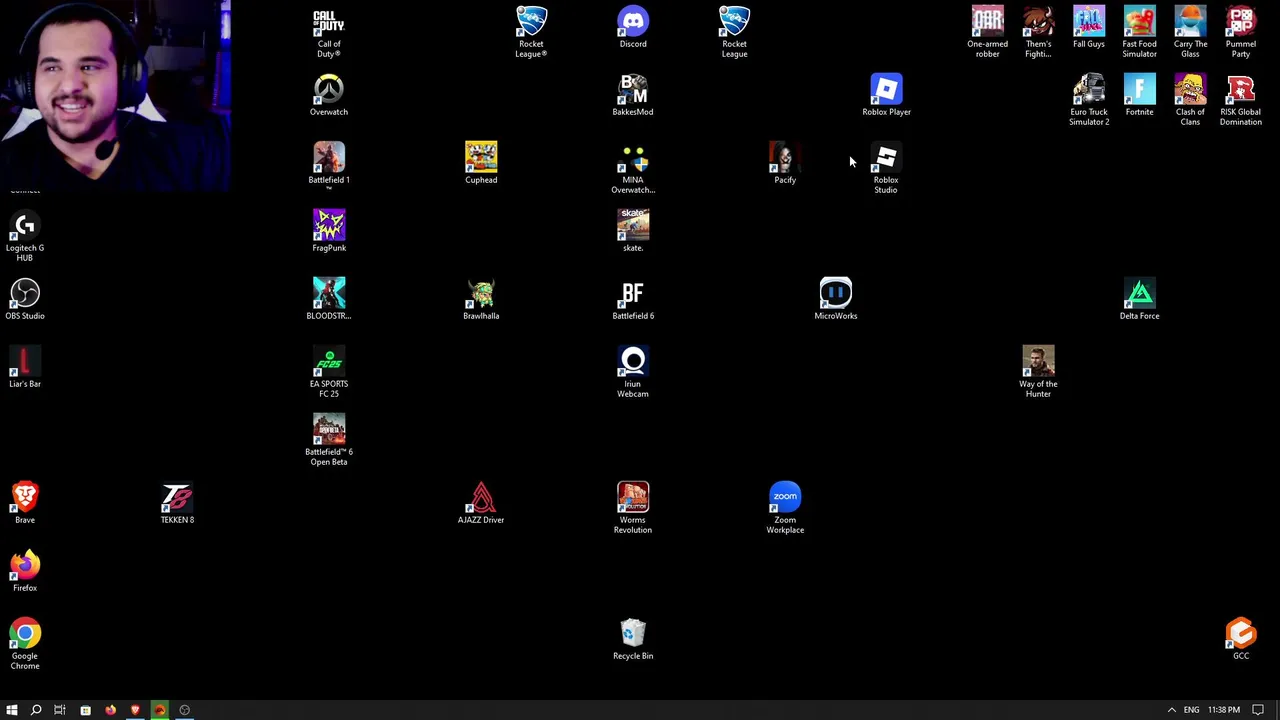Select the Fortnite desktop icon
This screenshot has height=720, width=1280.
1140,95
